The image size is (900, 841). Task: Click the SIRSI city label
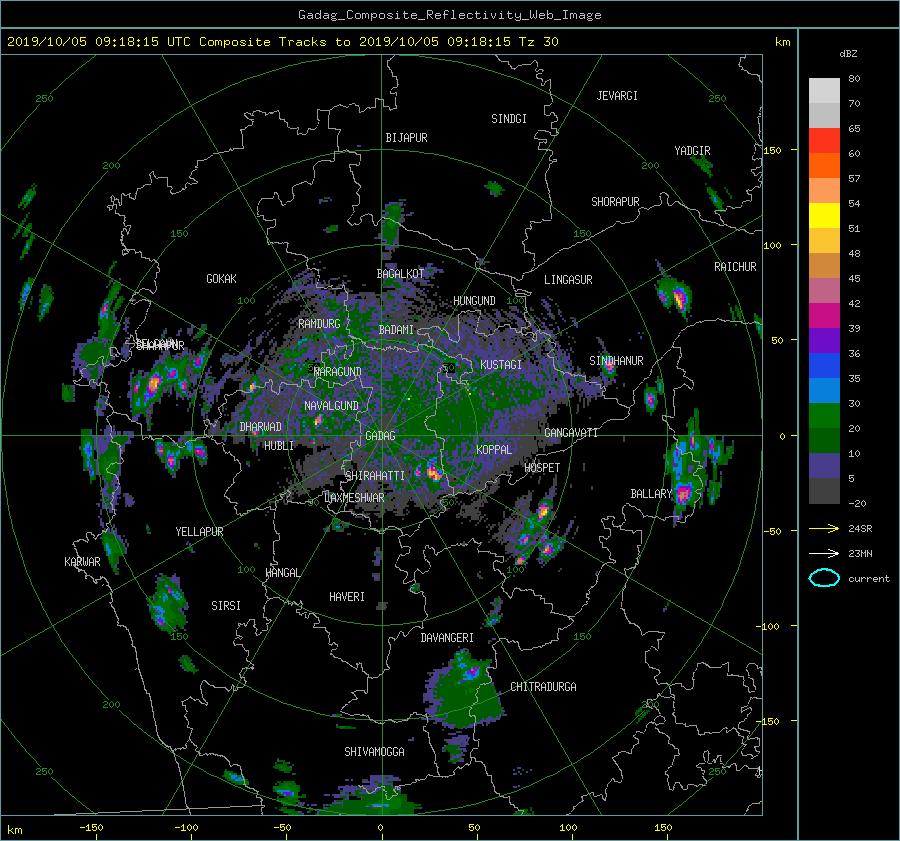coord(226,606)
